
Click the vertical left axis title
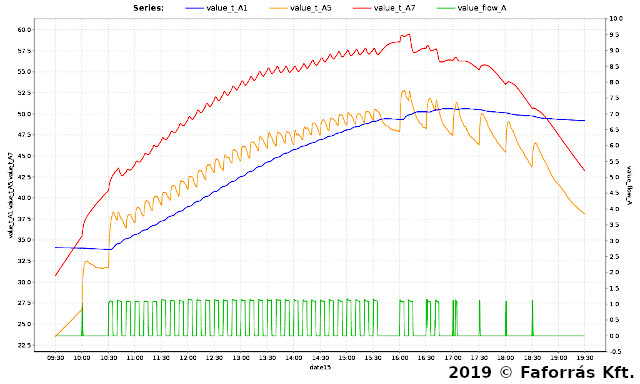tap(10, 196)
